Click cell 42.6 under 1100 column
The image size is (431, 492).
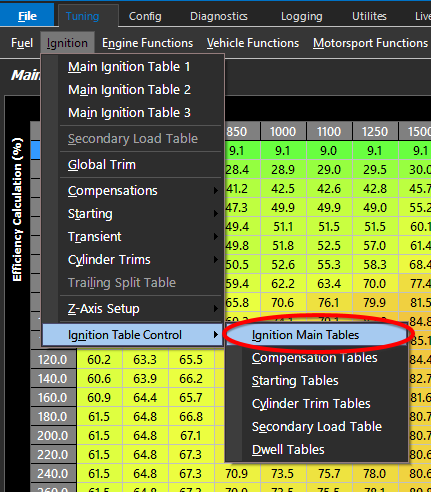tap(329, 189)
